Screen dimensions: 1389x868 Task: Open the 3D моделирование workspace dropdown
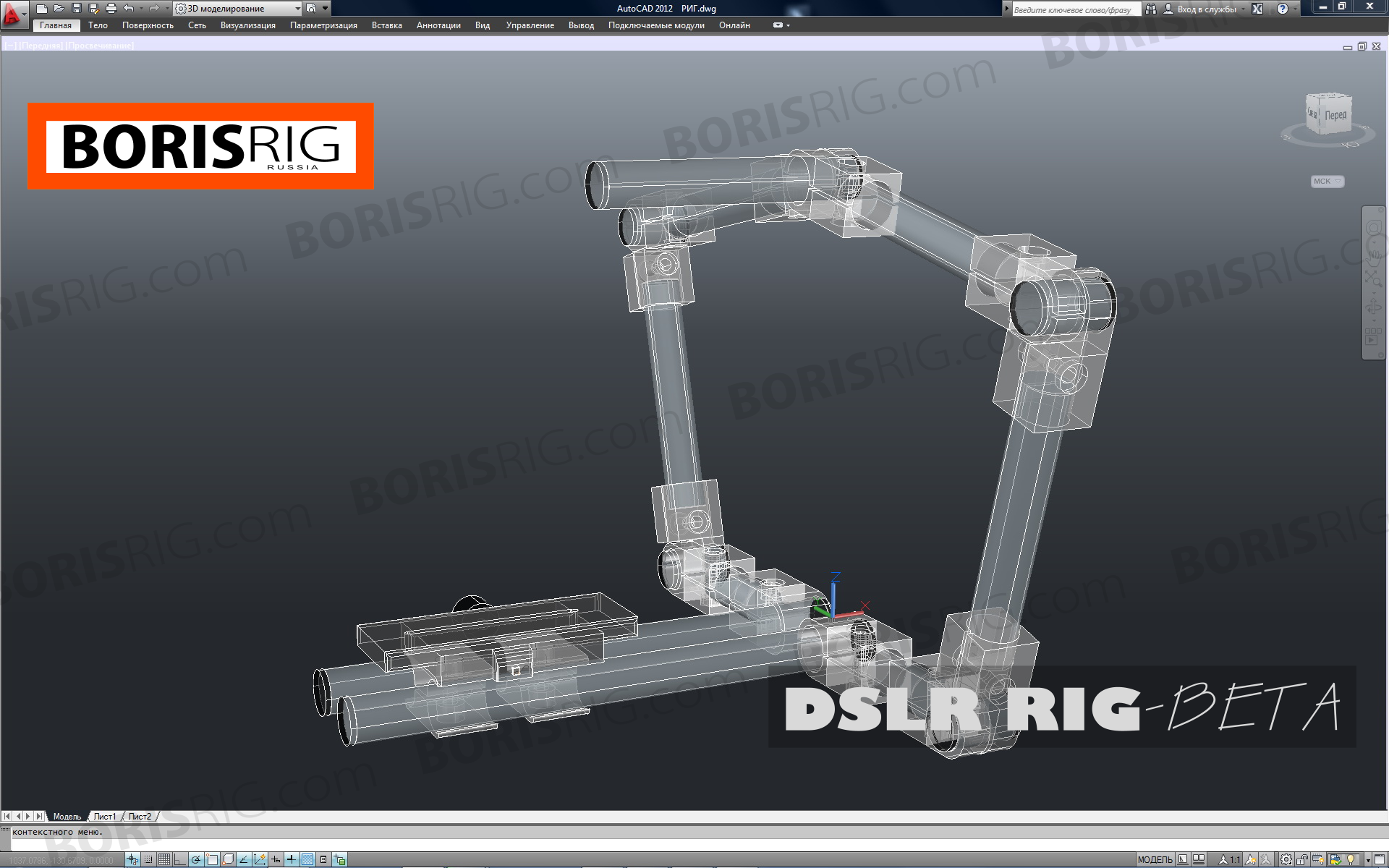(237, 9)
